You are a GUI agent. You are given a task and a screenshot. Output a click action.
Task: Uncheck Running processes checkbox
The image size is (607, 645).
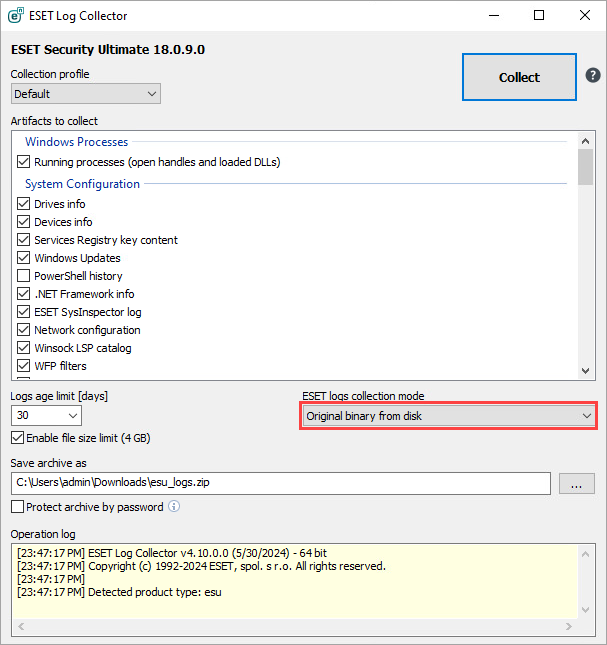(23, 162)
